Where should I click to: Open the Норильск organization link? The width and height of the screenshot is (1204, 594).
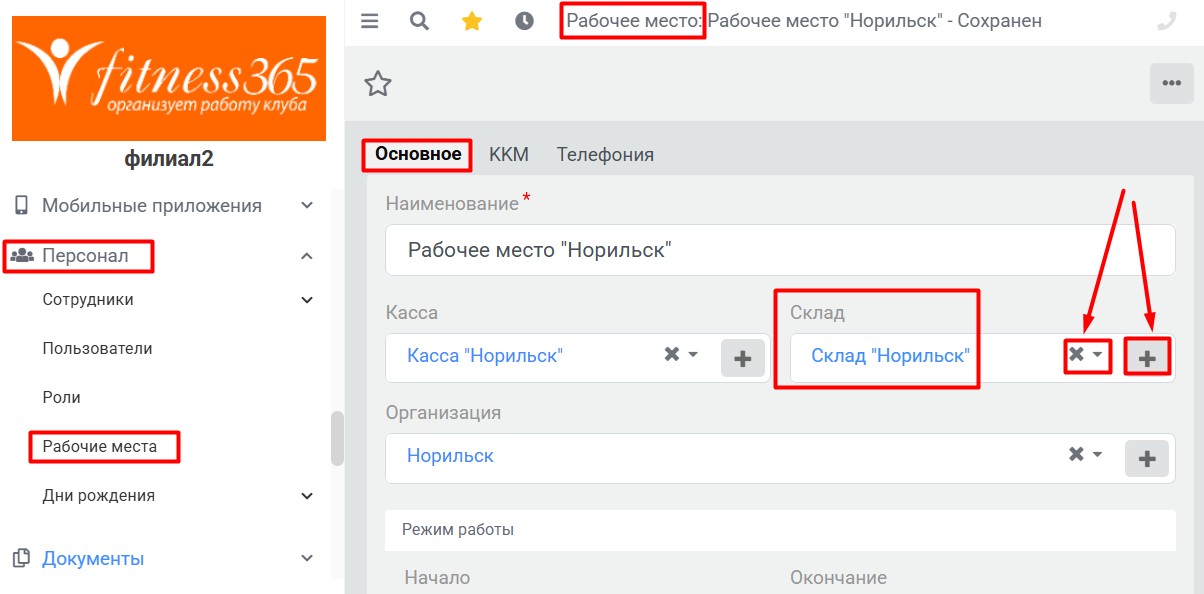point(450,456)
